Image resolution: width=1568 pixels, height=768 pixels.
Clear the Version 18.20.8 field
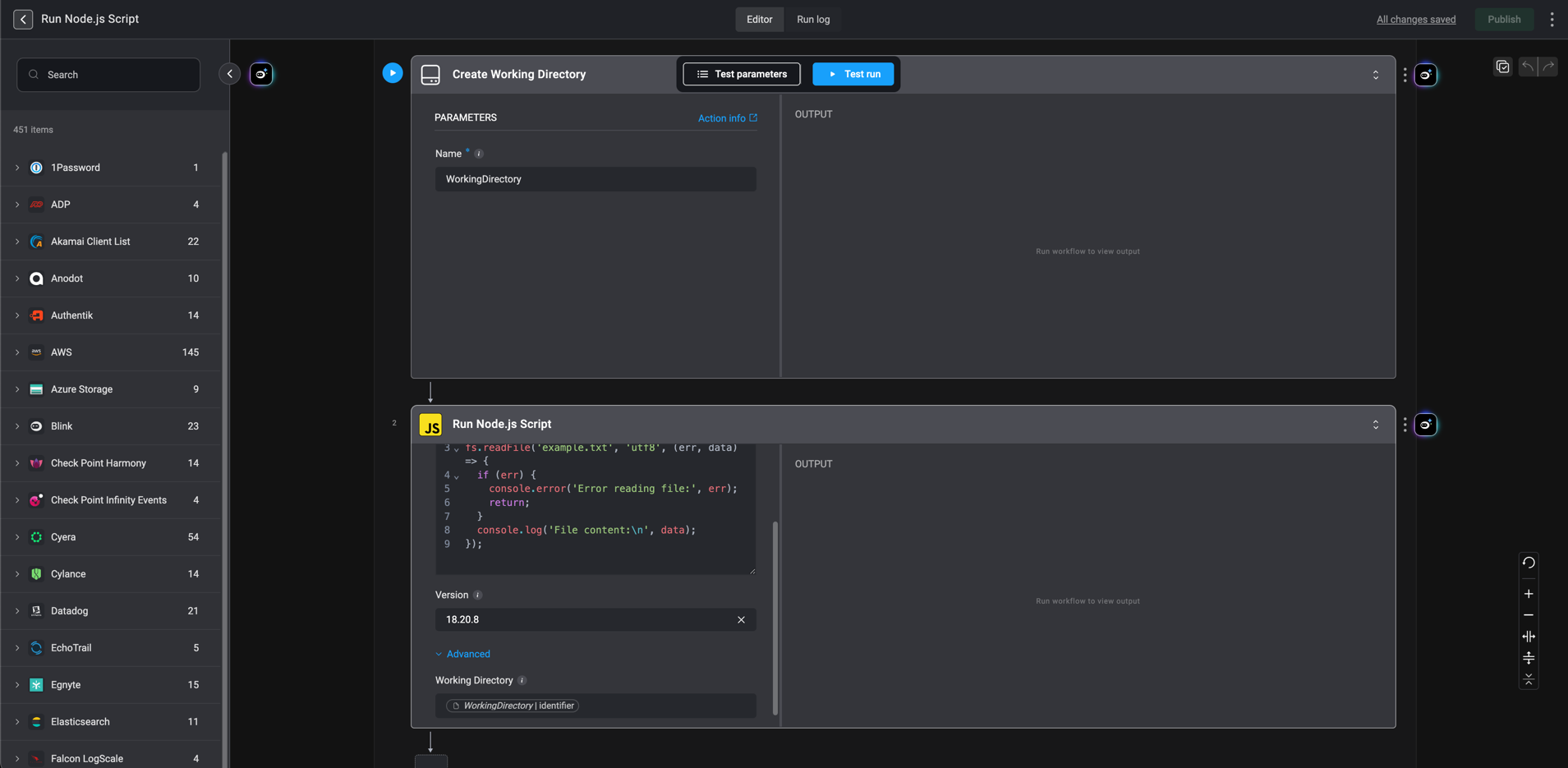[x=741, y=619]
